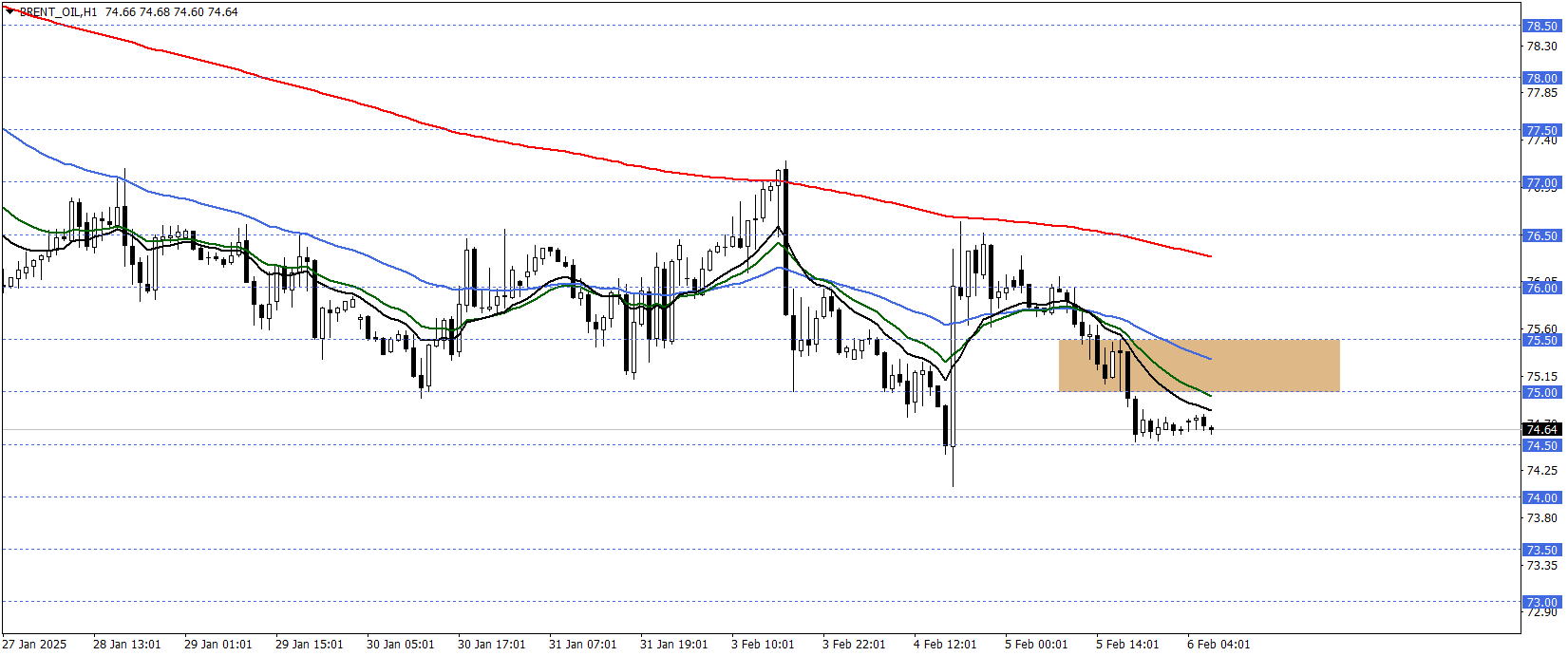Click the 31 Jan 19:01 time label
The height and width of the screenshot is (656, 1568).
[674, 644]
